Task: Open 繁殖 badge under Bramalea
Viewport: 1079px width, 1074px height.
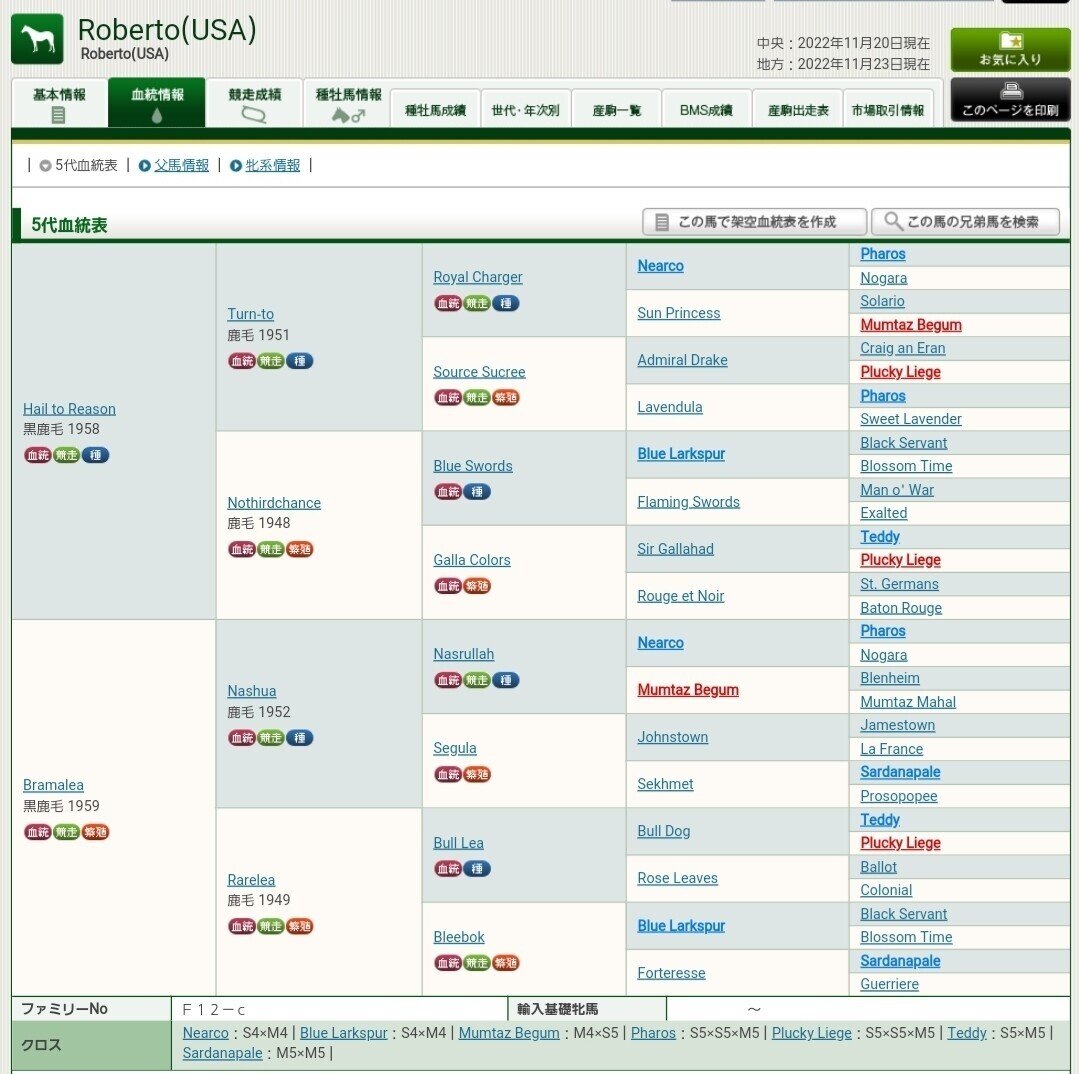Action: coord(96,832)
